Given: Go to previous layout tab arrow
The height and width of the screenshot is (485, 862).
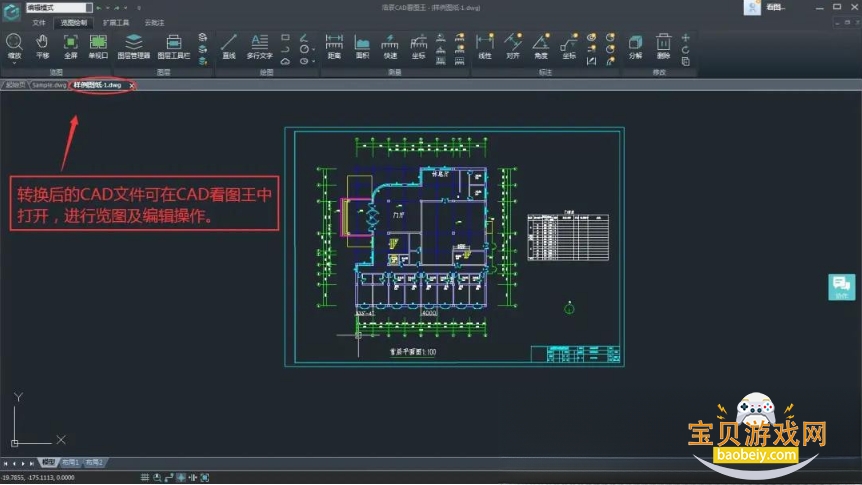Looking at the screenshot, I should point(14,463).
